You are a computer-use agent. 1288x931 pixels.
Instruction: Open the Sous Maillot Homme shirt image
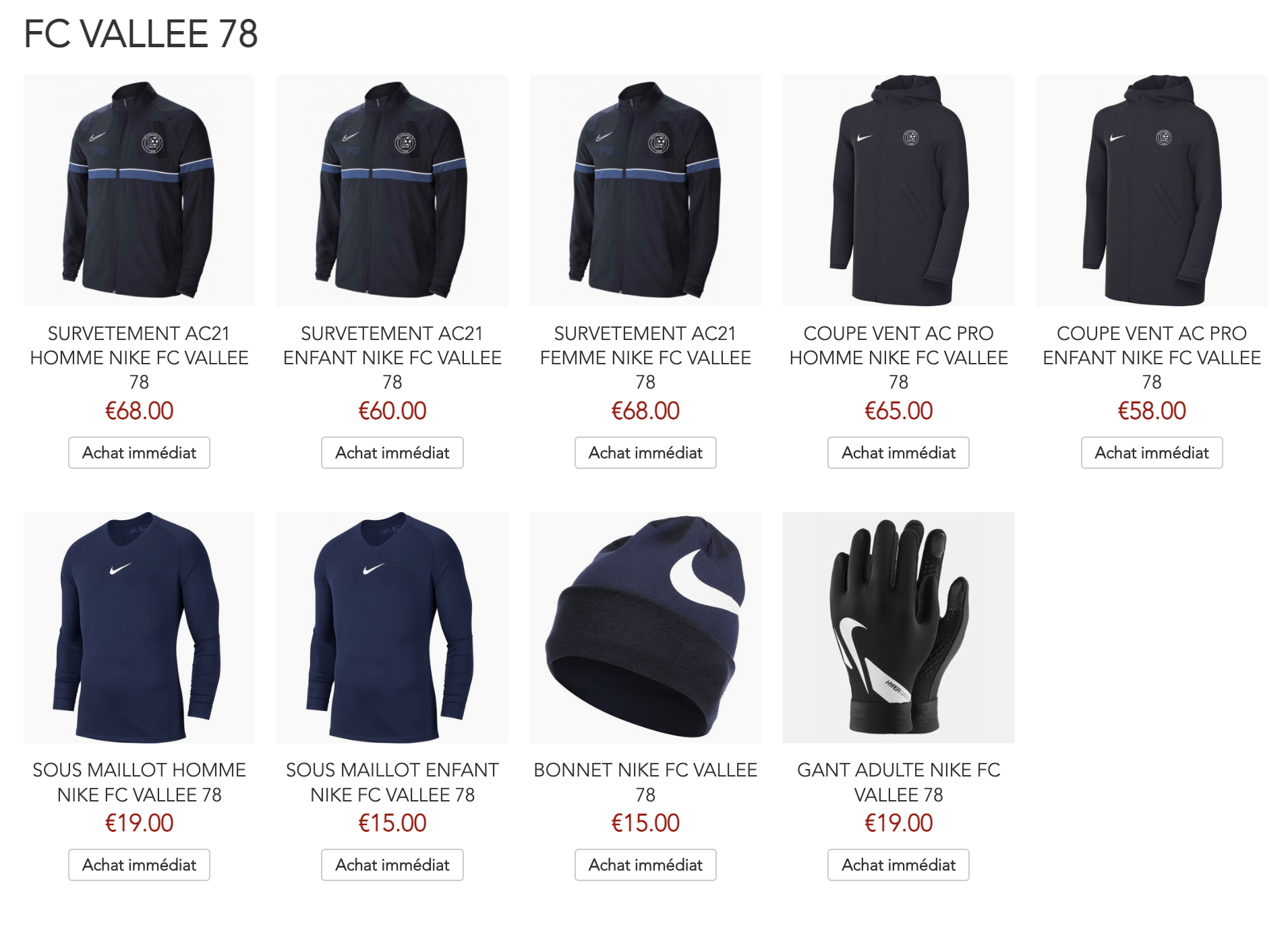tap(139, 627)
